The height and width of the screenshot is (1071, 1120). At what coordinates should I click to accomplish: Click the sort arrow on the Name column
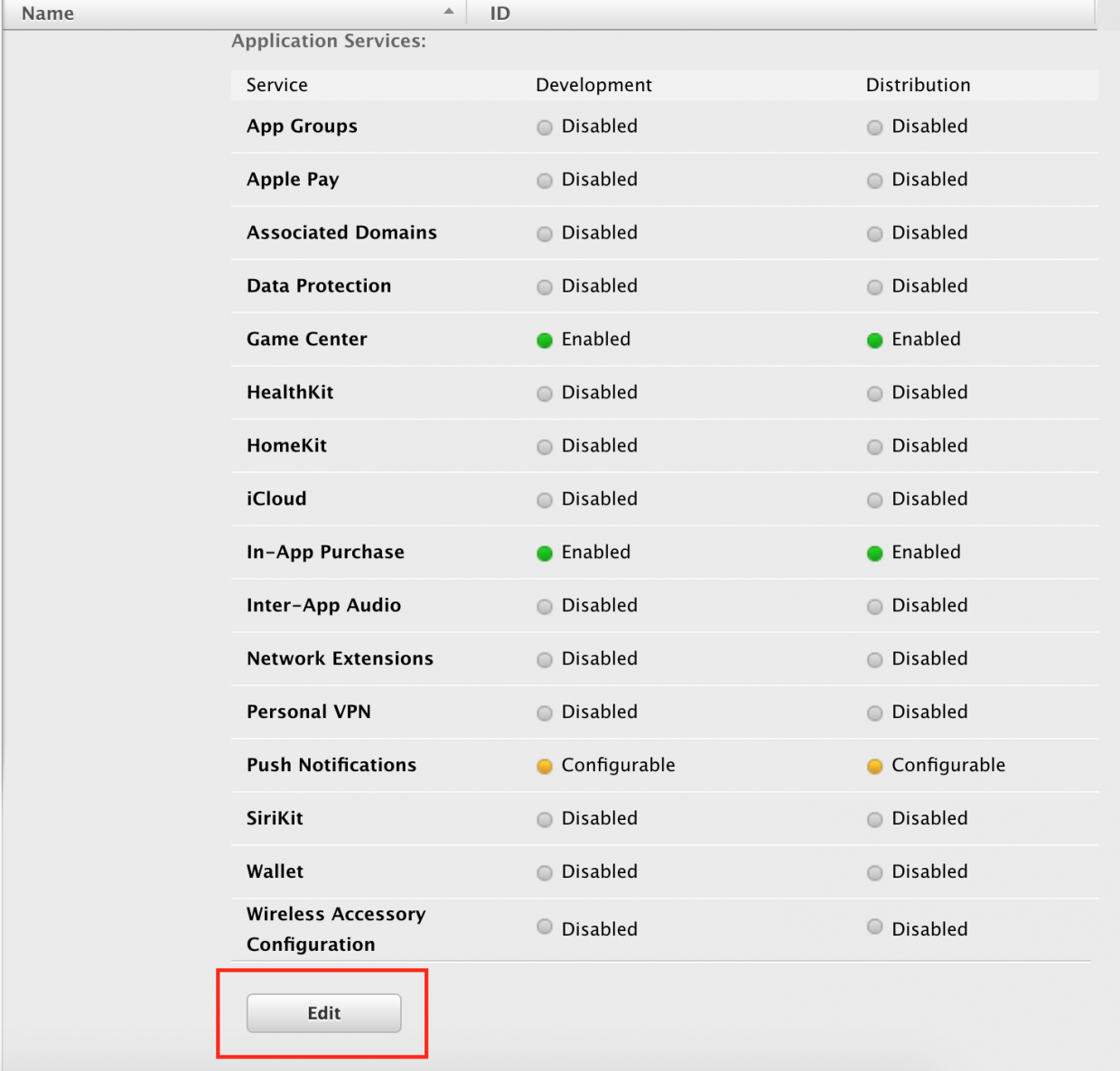pyautogui.click(x=449, y=13)
